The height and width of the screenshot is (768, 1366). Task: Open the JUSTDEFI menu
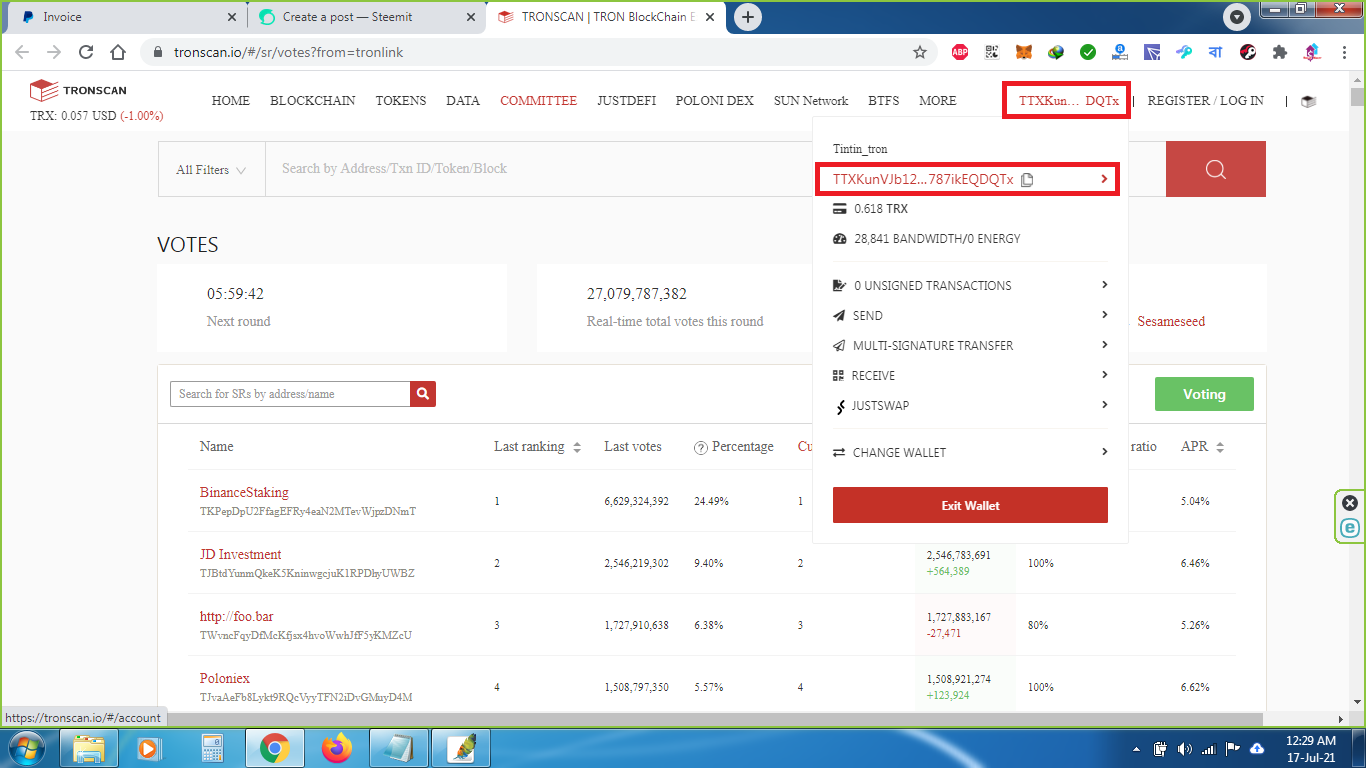[x=627, y=101]
